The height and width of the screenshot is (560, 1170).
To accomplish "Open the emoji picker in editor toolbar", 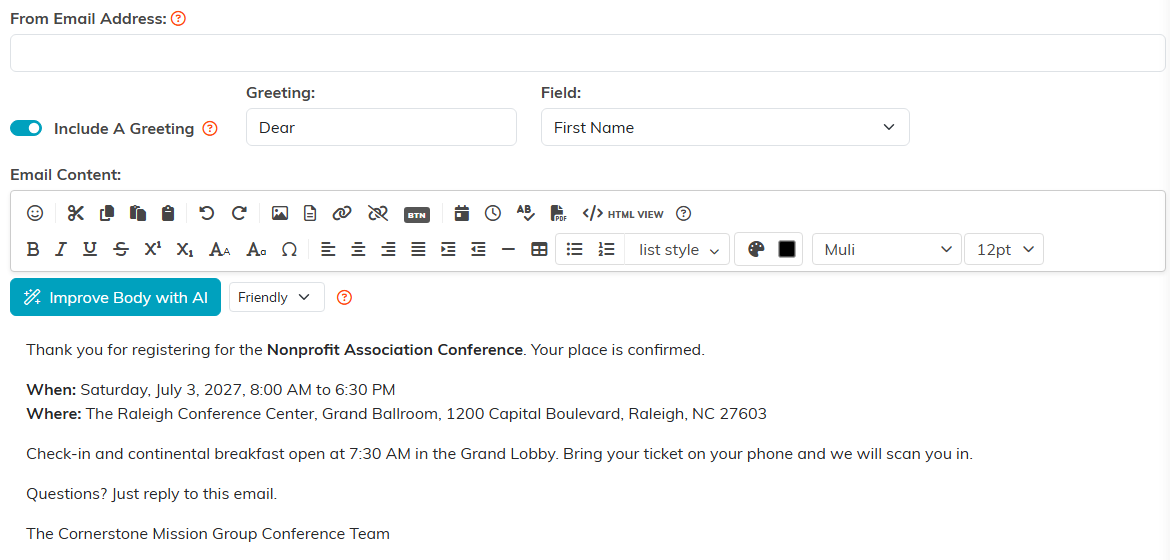I will 35,214.
